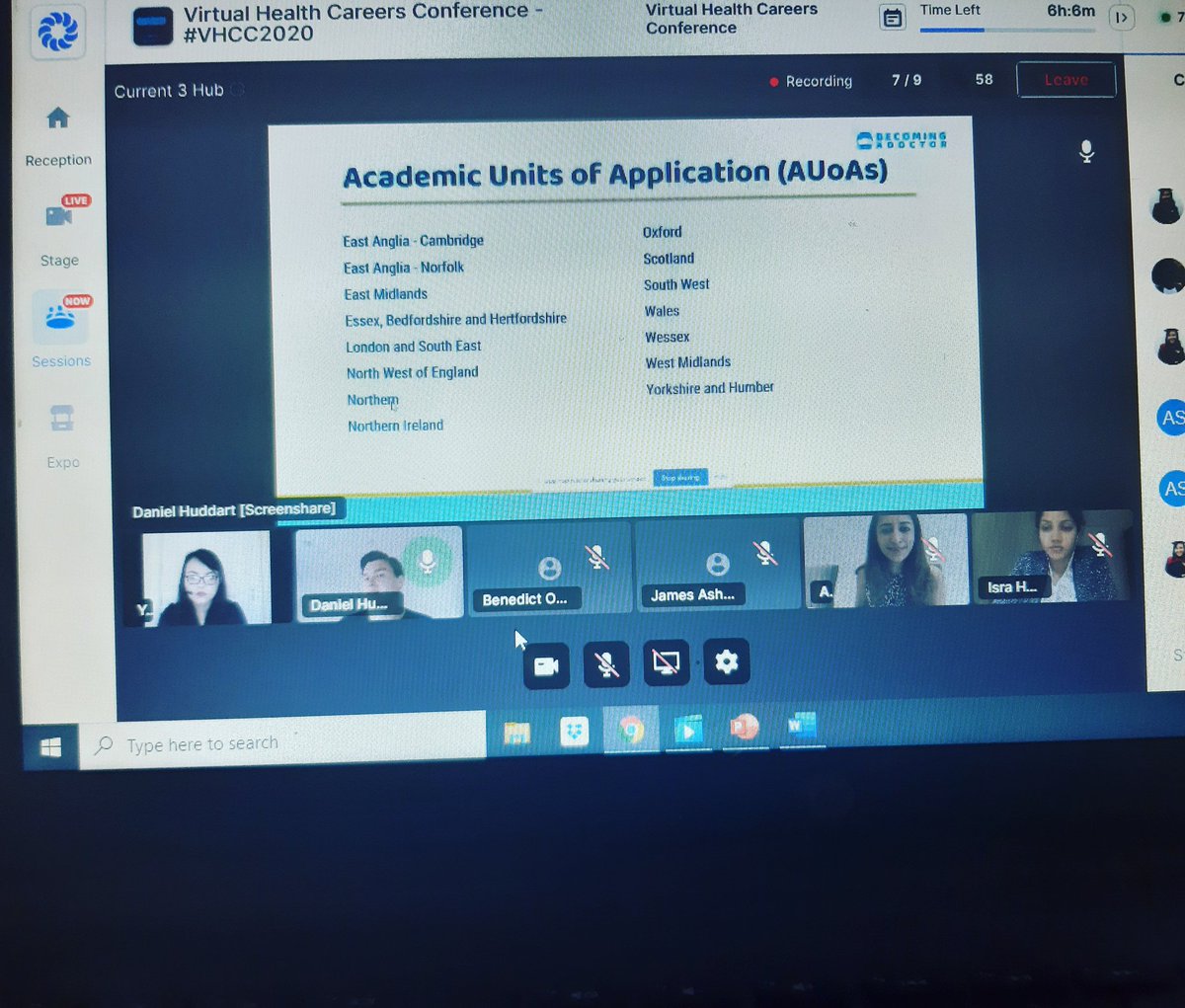Click the taskbar search box
Screen dimensions: 1185x1008
click(283, 741)
